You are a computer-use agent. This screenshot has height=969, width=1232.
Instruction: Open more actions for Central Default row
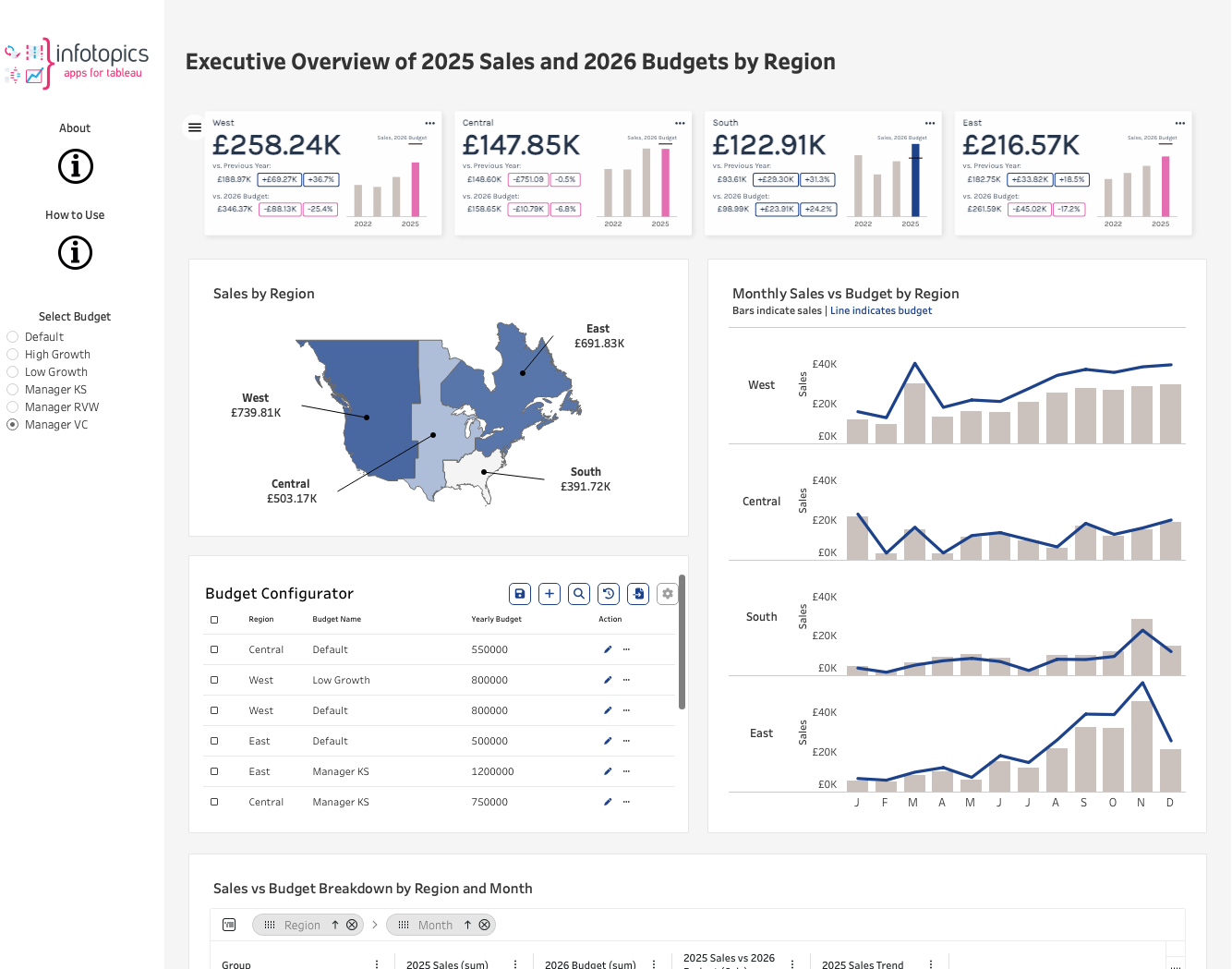(x=626, y=650)
